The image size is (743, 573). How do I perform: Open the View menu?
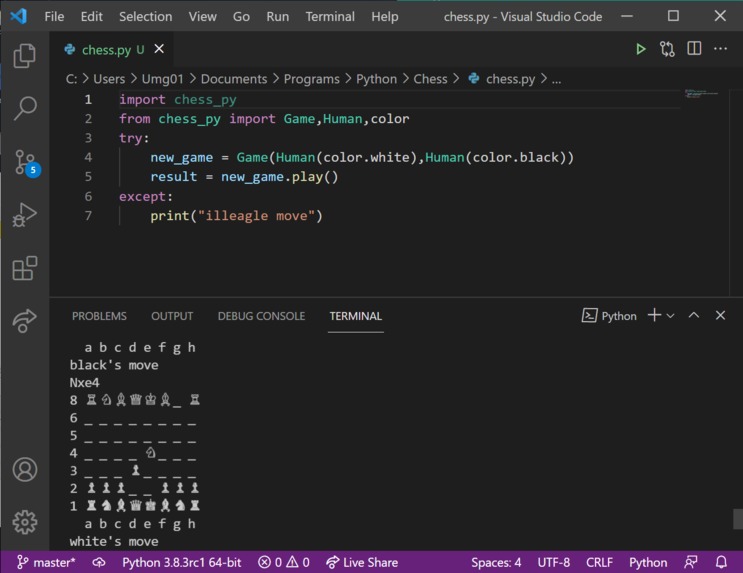click(x=202, y=17)
